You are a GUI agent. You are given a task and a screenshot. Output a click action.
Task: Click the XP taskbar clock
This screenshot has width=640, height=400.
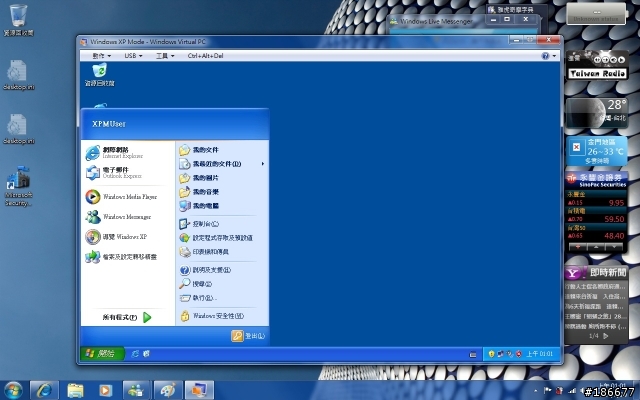(539, 354)
